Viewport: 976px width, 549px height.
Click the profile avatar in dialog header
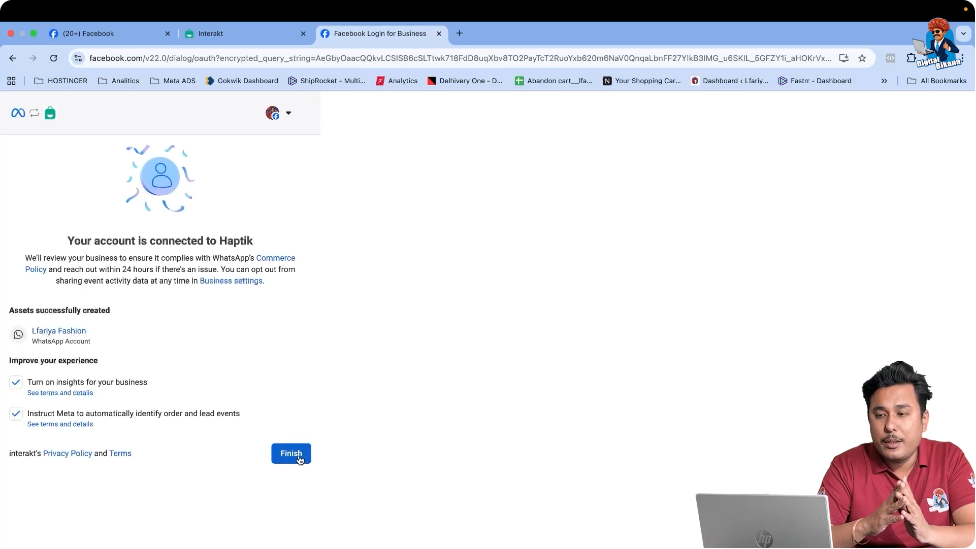[272, 113]
